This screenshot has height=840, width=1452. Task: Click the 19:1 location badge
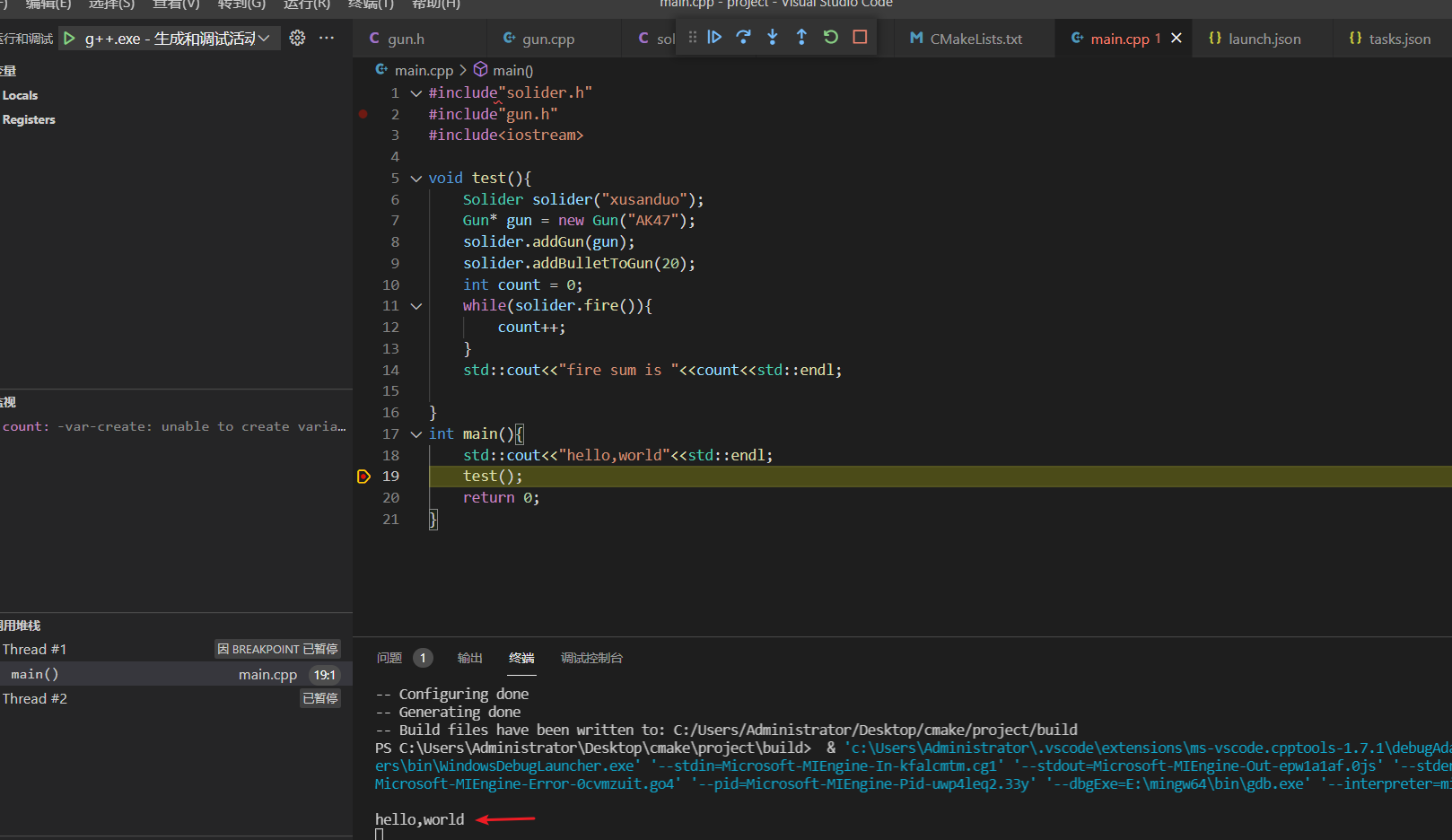click(325, 675)
